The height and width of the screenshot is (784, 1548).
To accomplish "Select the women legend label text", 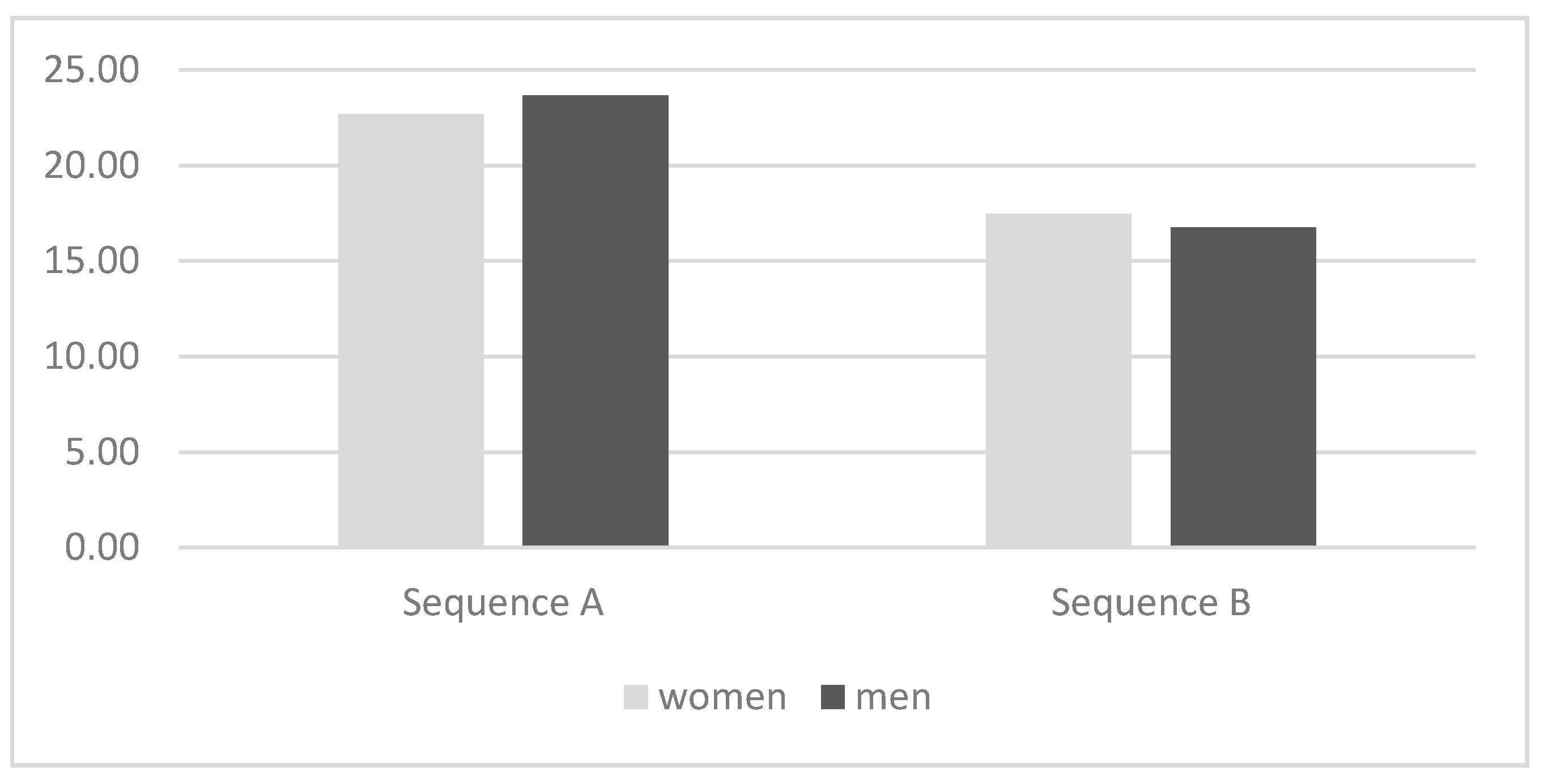I will click(722, 697).
